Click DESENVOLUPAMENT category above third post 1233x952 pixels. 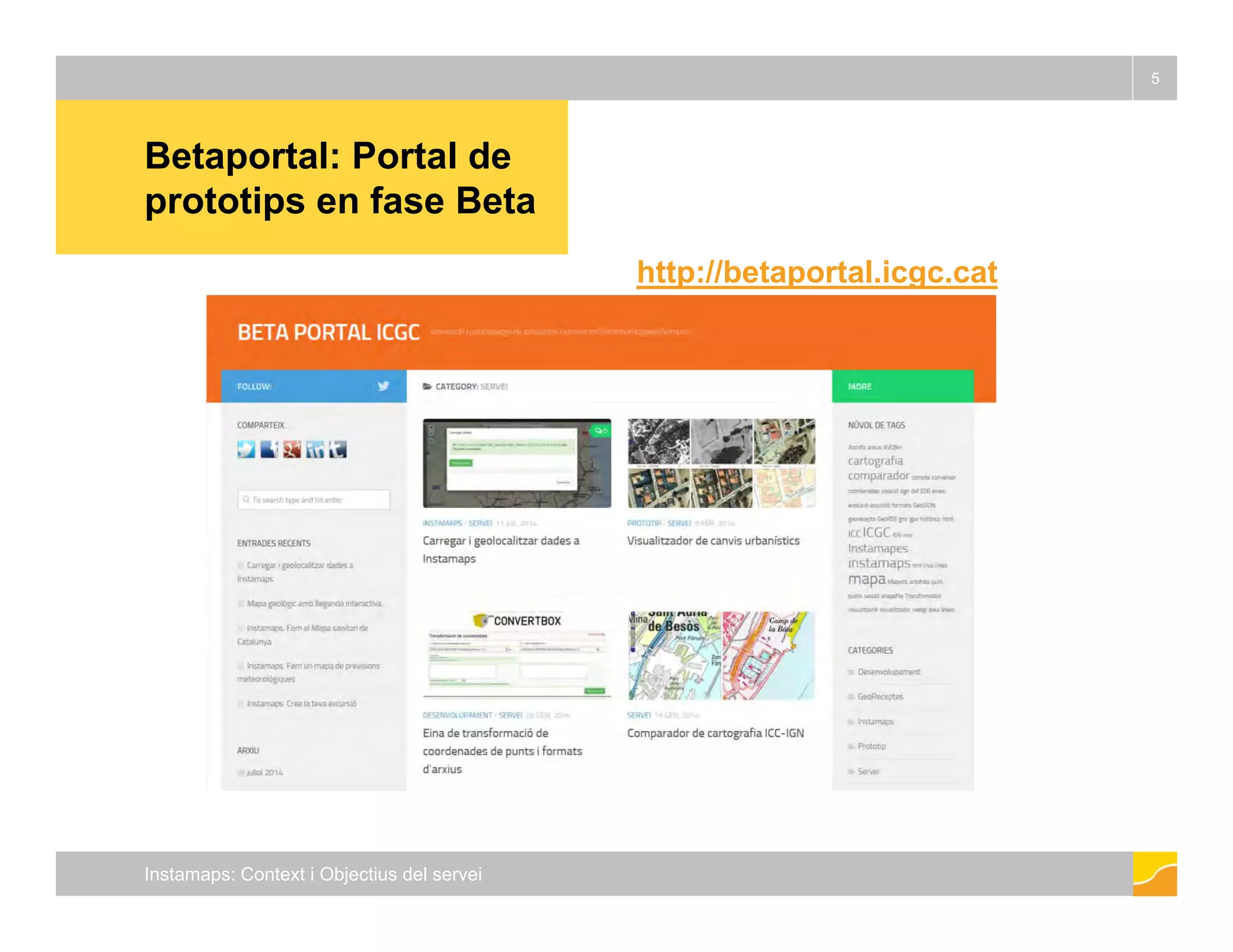pos(458,715)
